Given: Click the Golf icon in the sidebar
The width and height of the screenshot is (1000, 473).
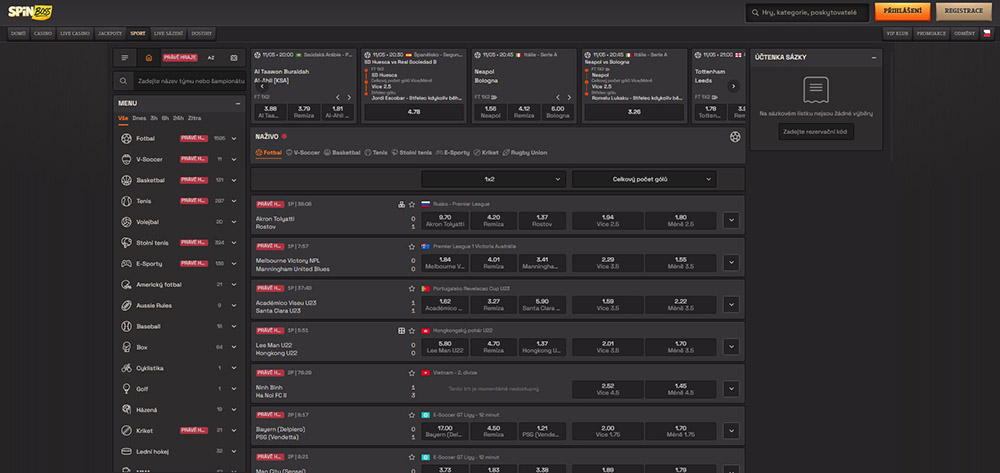Looking at the screenshot, I should click(x=126, y=389).
